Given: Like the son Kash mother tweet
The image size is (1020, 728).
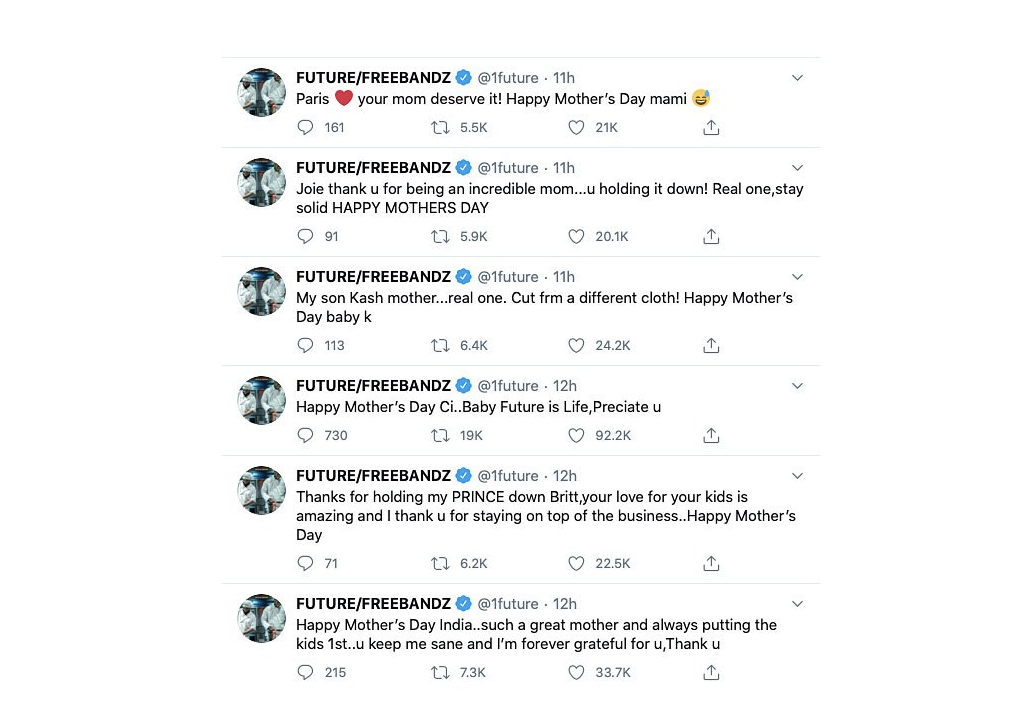Looking at the screenshot, I should pos(576,346).
